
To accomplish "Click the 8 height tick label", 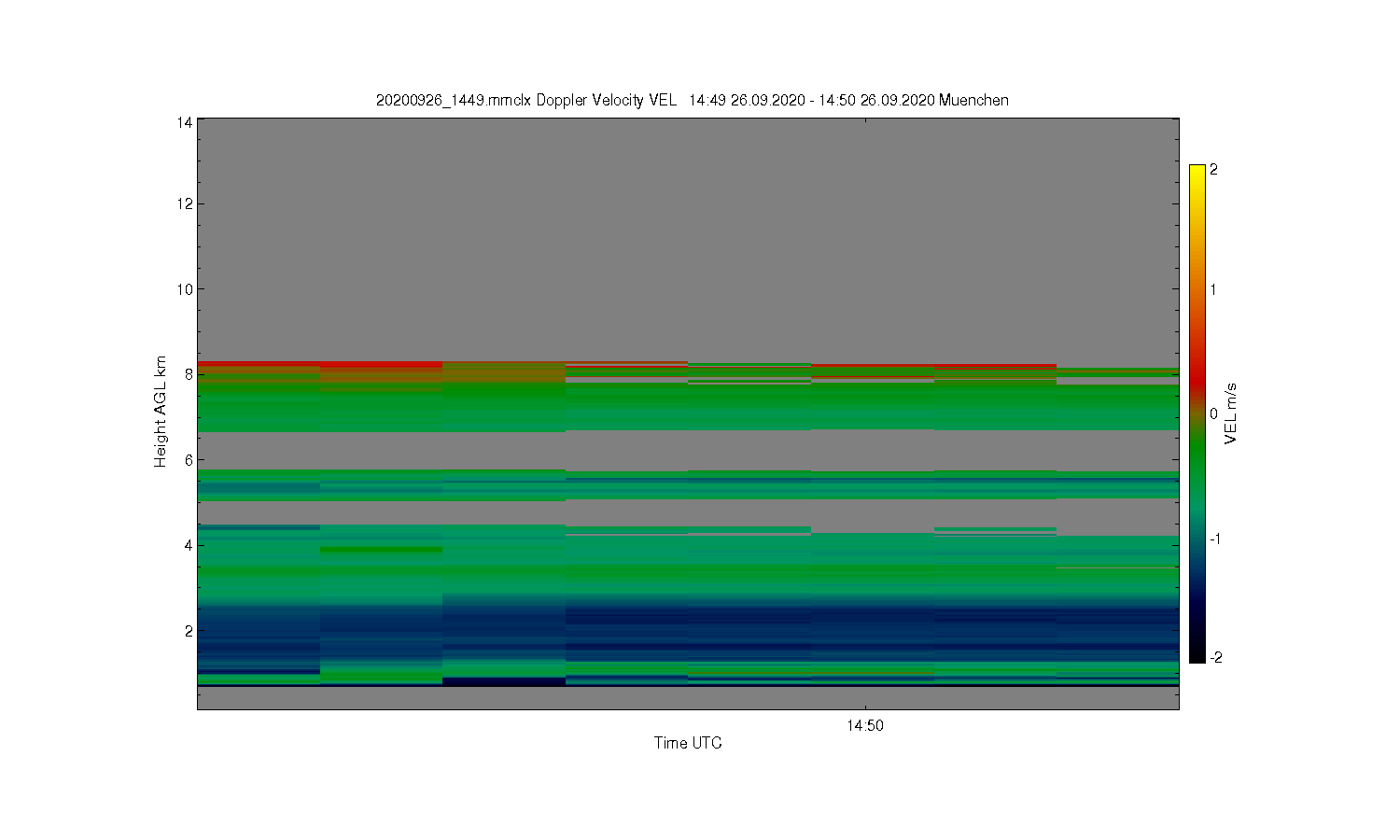I will (189, 374).
